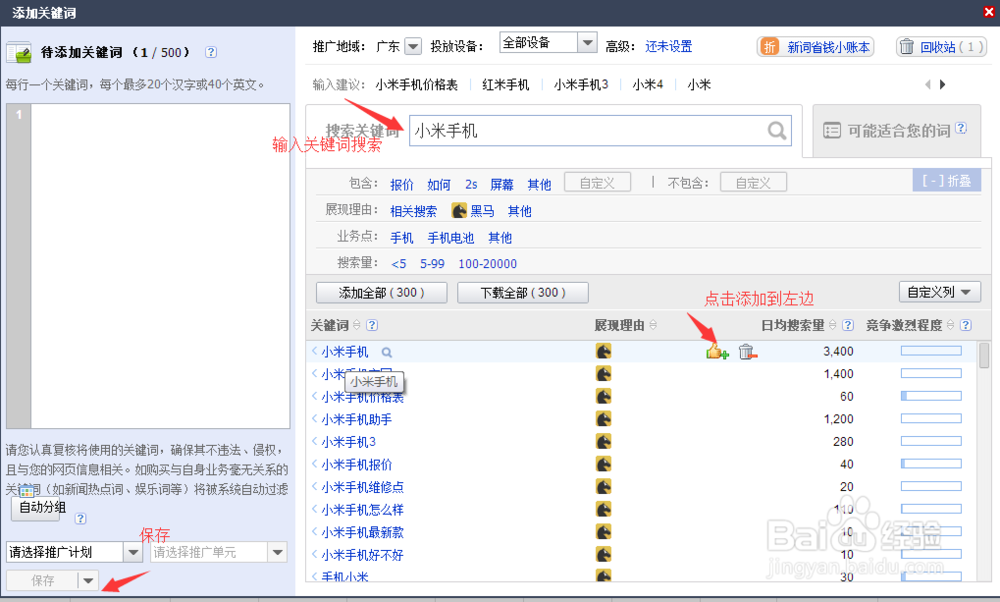This screenshot has width=1000, height=602.
Task: Click keyword 小米手机好不好
Action: pyautogui.click(x=362, y=555)
